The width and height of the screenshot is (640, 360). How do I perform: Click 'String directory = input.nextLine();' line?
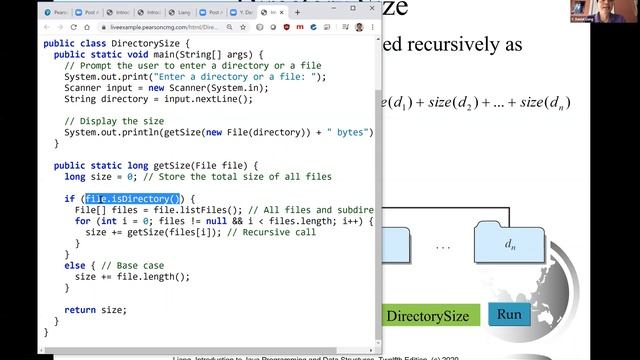[158, 99]
